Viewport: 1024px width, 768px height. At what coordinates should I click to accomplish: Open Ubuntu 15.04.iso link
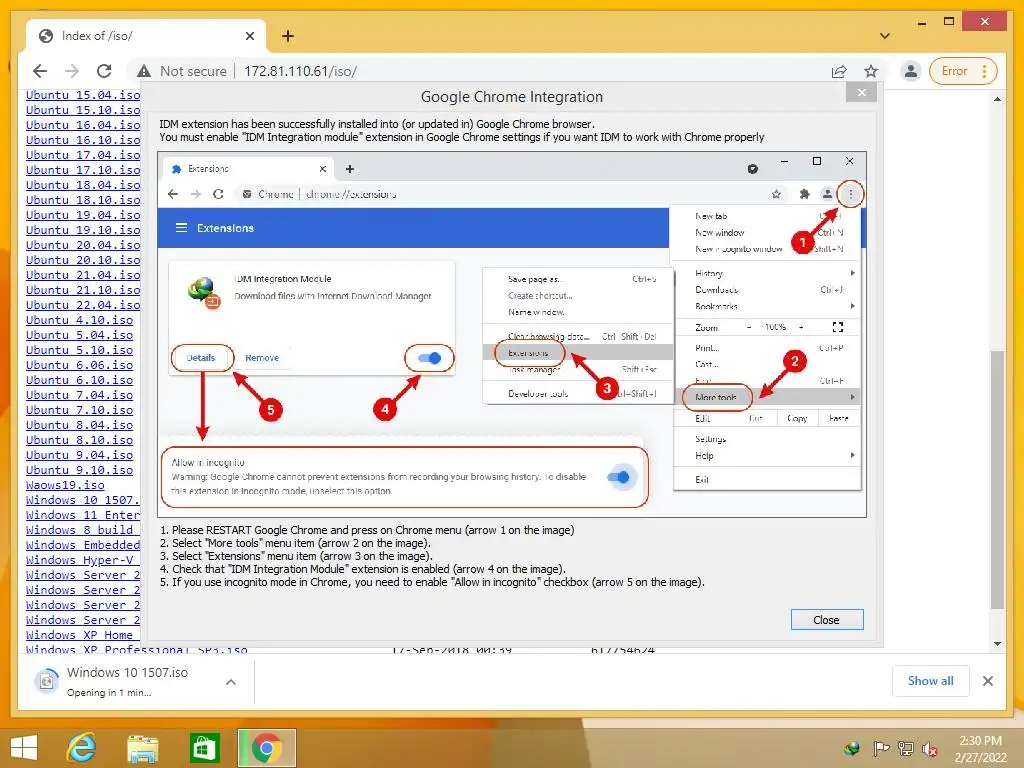pos(83,95)
